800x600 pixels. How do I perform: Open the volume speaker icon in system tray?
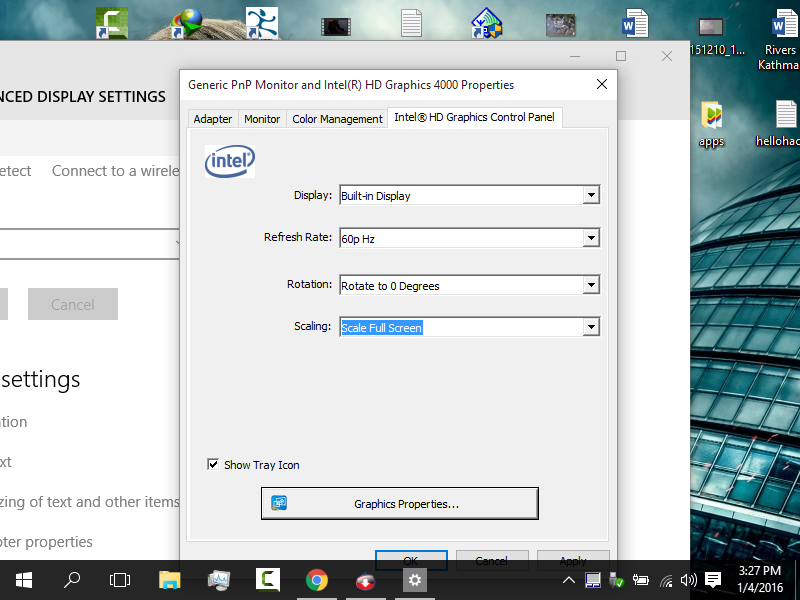(688, 579)
